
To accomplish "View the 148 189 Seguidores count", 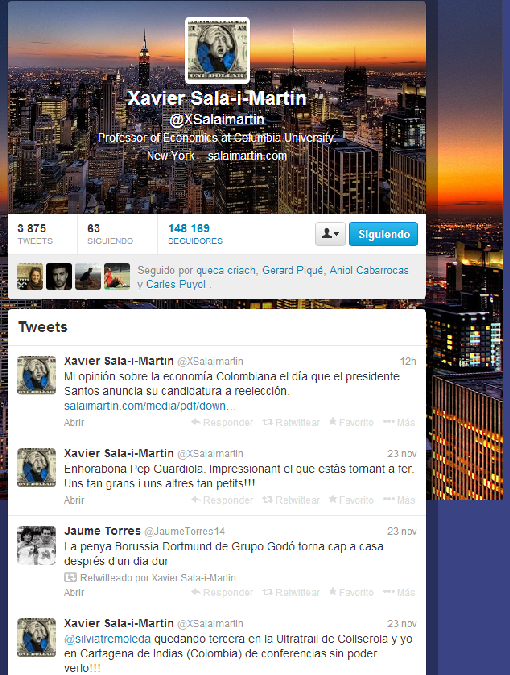I will pos(195,234).
